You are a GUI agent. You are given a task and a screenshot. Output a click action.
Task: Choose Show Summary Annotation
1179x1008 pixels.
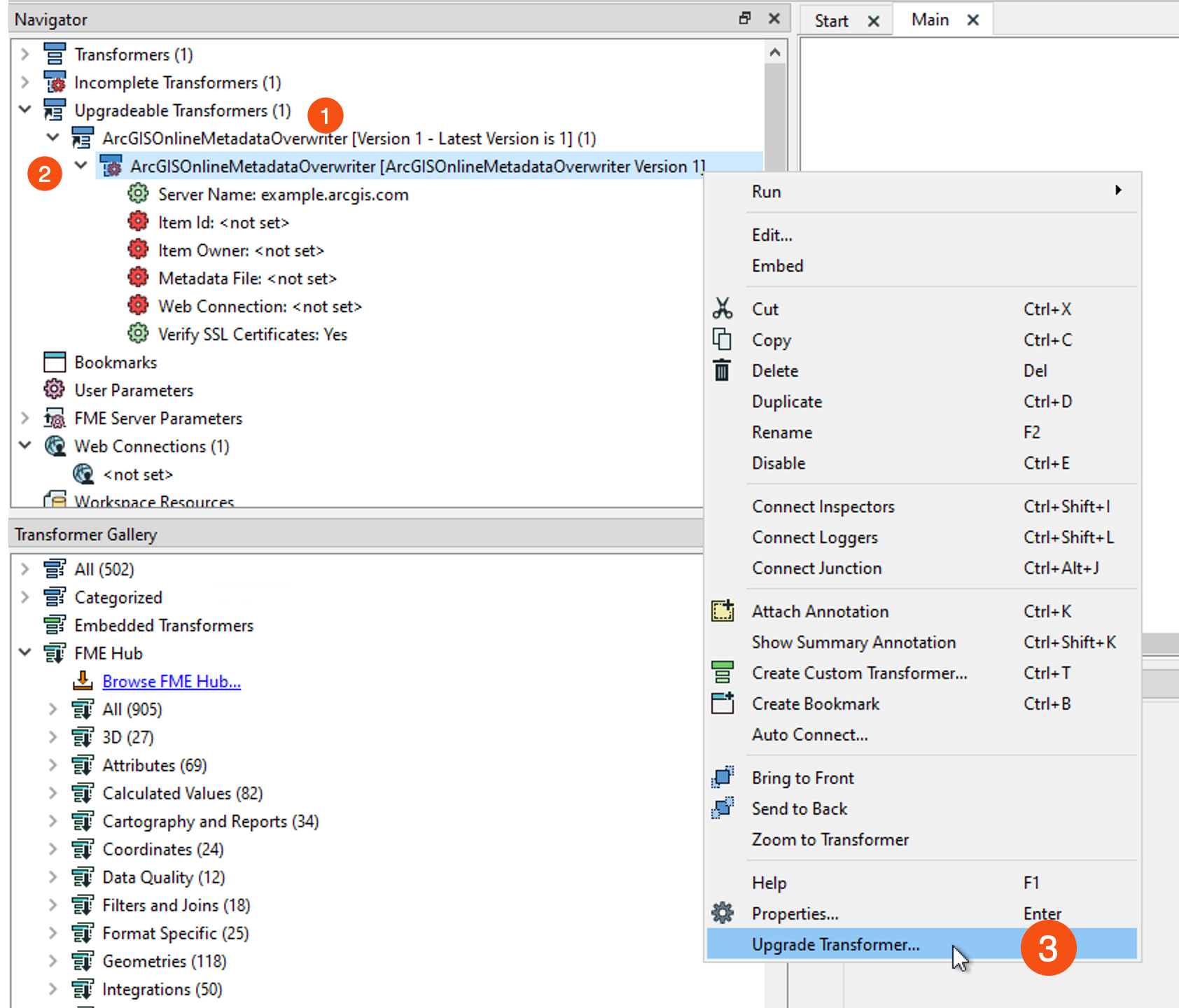[922, 643]
